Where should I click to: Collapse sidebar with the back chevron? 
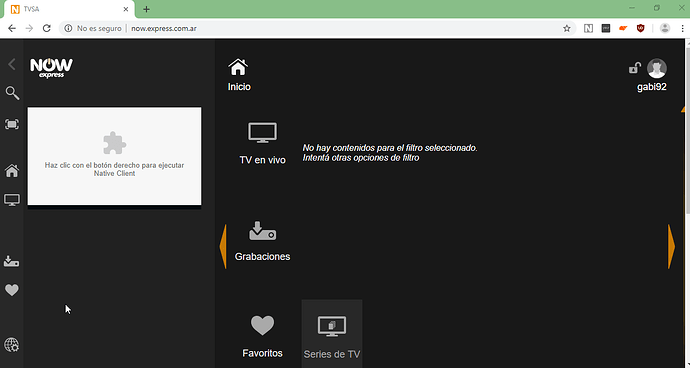[12, 64]
